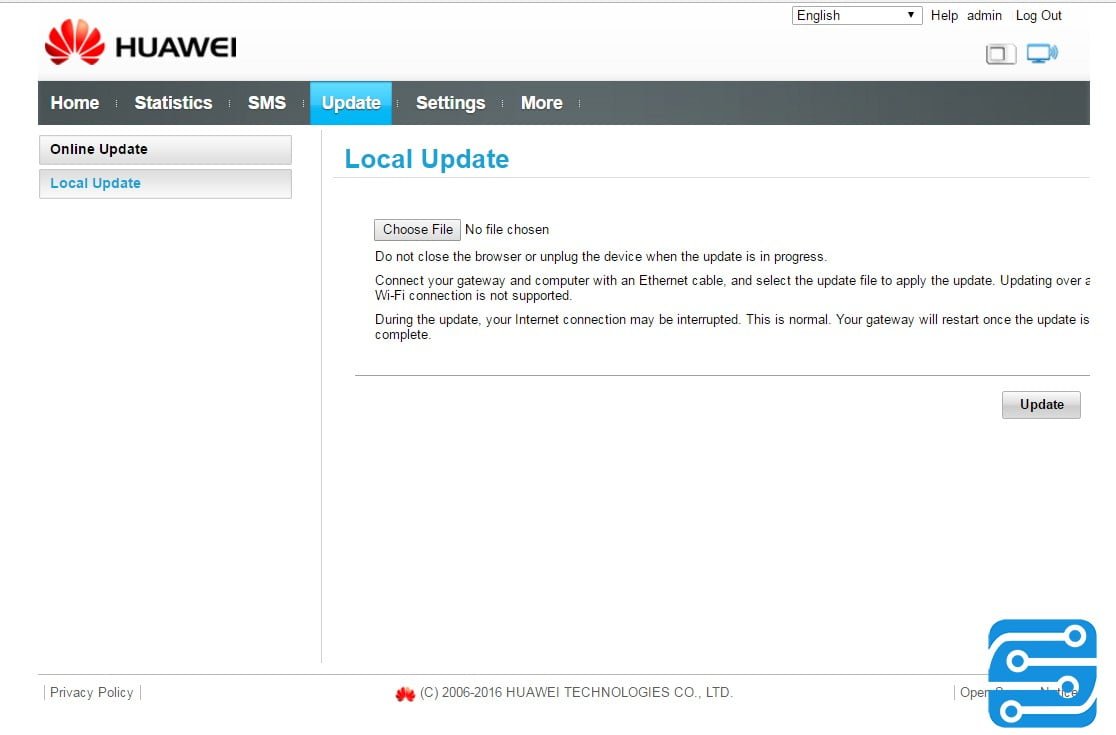Click the monitor Wi-Fi status icon
Screen dimensions: 1116x735
click(1042, 54)
